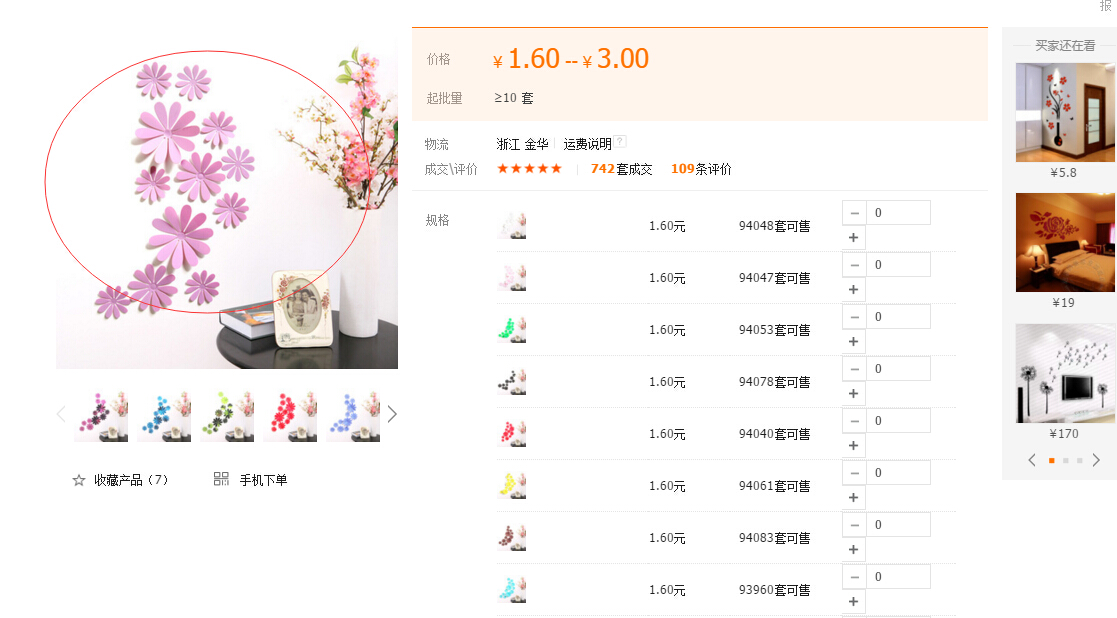The height and width of the screenshot is (618, 1117).
Task: Select the red flower variant image
Action: (x=511, y=434)
